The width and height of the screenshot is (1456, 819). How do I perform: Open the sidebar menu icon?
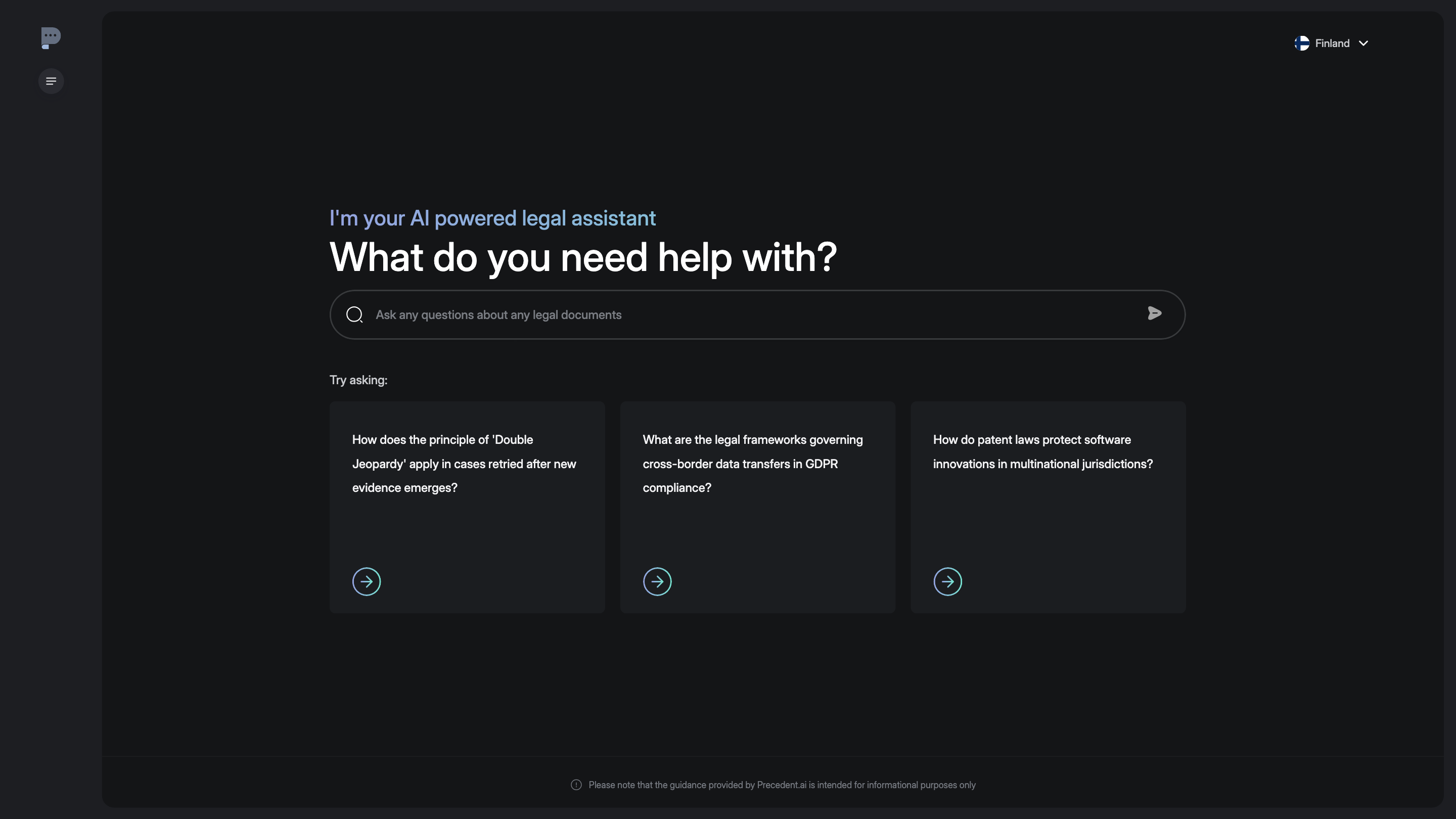point(51,81)
